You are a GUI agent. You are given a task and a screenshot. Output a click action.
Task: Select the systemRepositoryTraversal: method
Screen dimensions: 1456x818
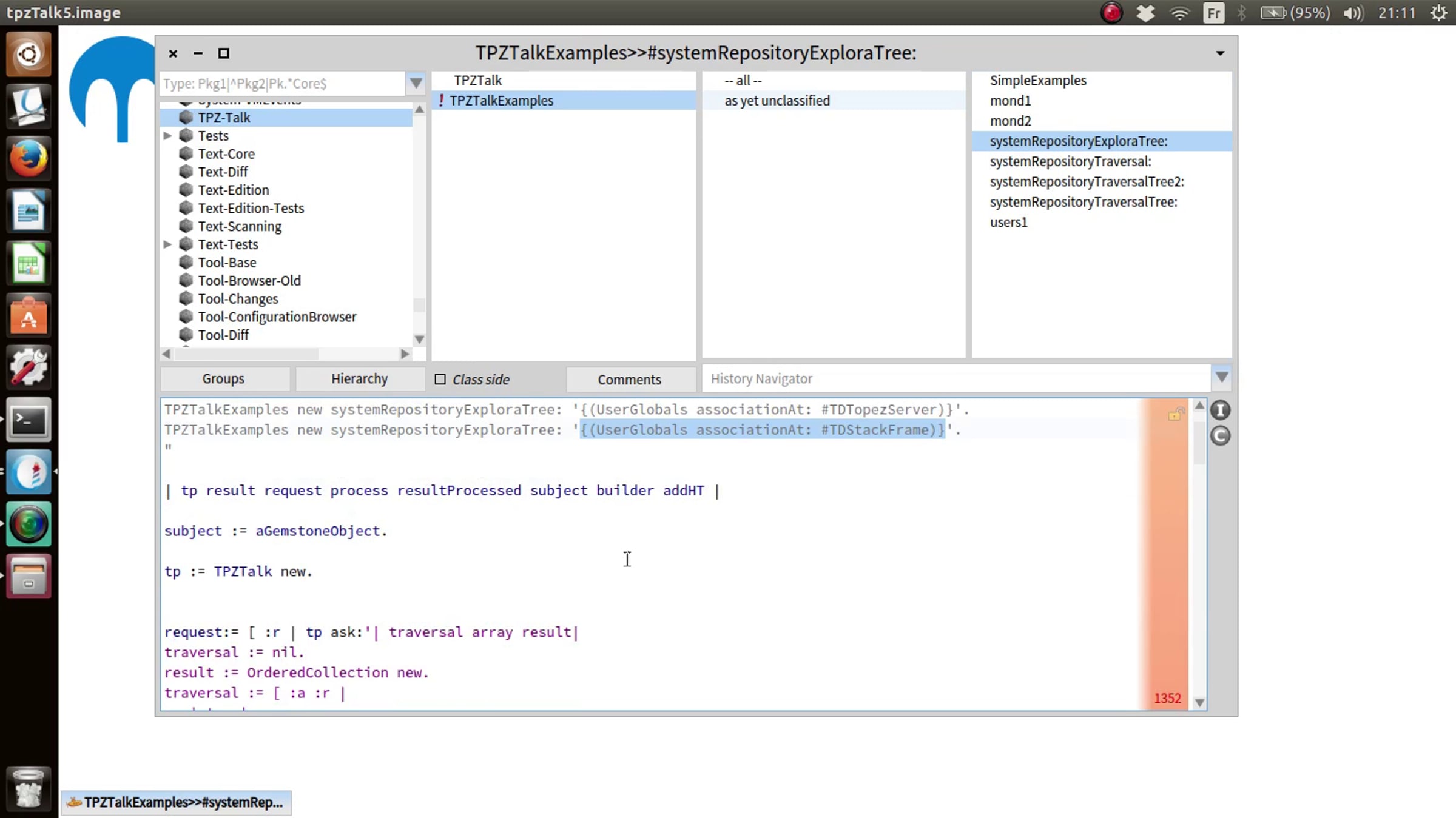(1071, 161)
